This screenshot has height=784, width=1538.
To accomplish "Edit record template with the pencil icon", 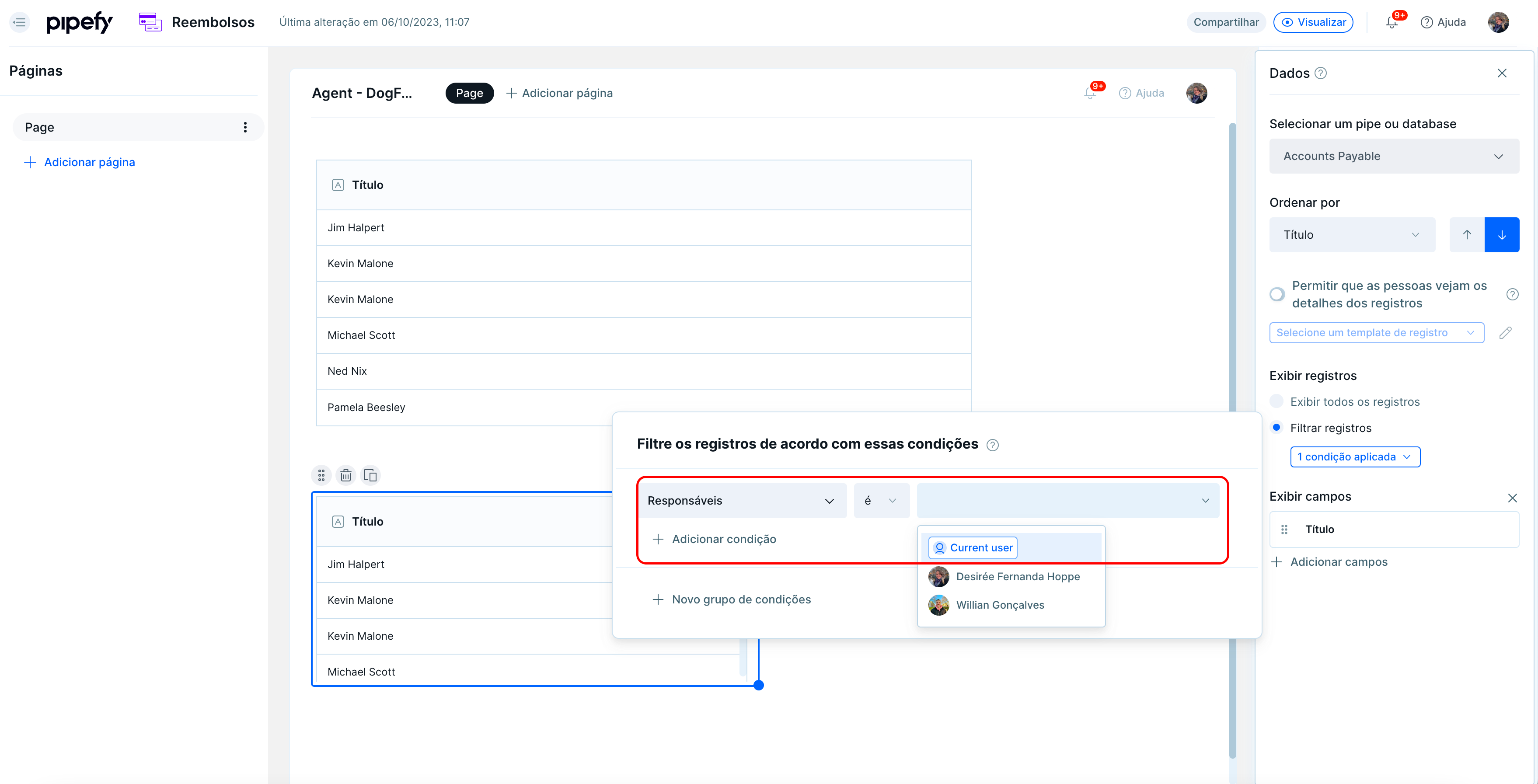I will coord(1505,333).
